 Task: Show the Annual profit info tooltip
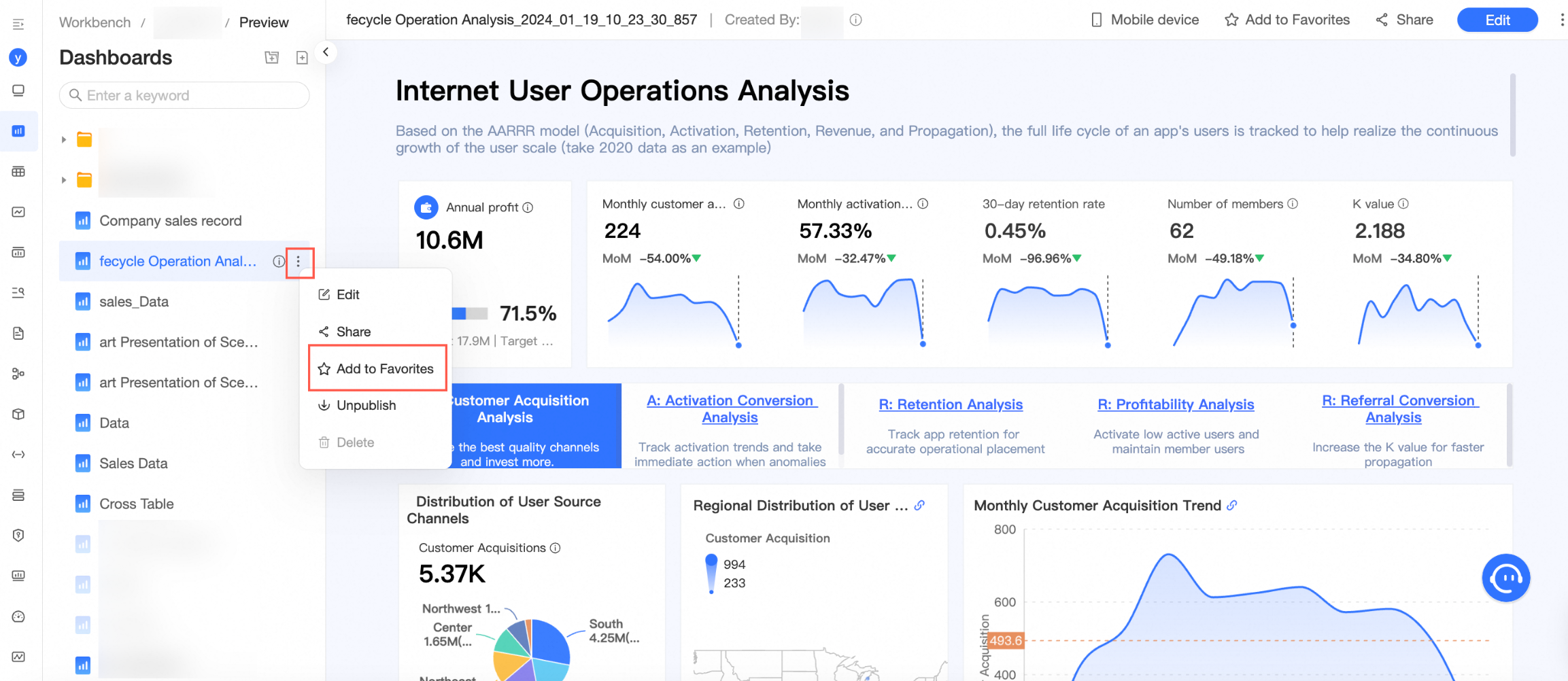(528, 207)
